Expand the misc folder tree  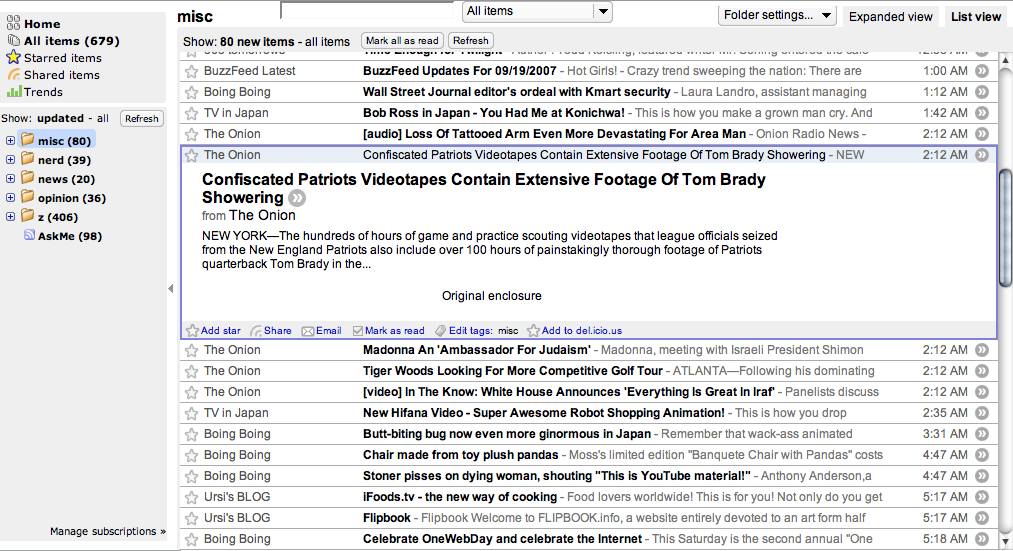pyautogui.click(x=10, y=140)
